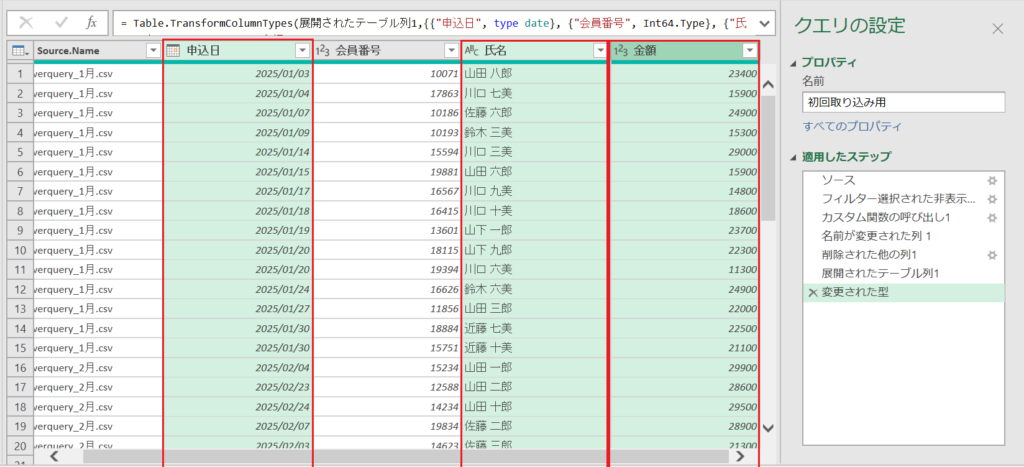Select row number 10 header
1024x467 pixels.
pyautogui.click(x=20, y=250)
